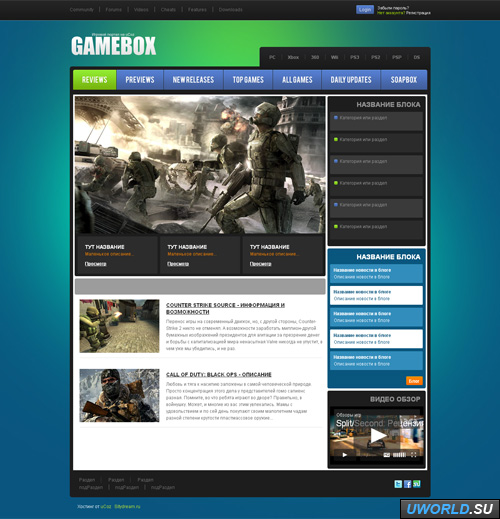Image resolution: width=500 pixels, height=519 pixels.
Task: Click the Login button
Action: pos(365,10)
